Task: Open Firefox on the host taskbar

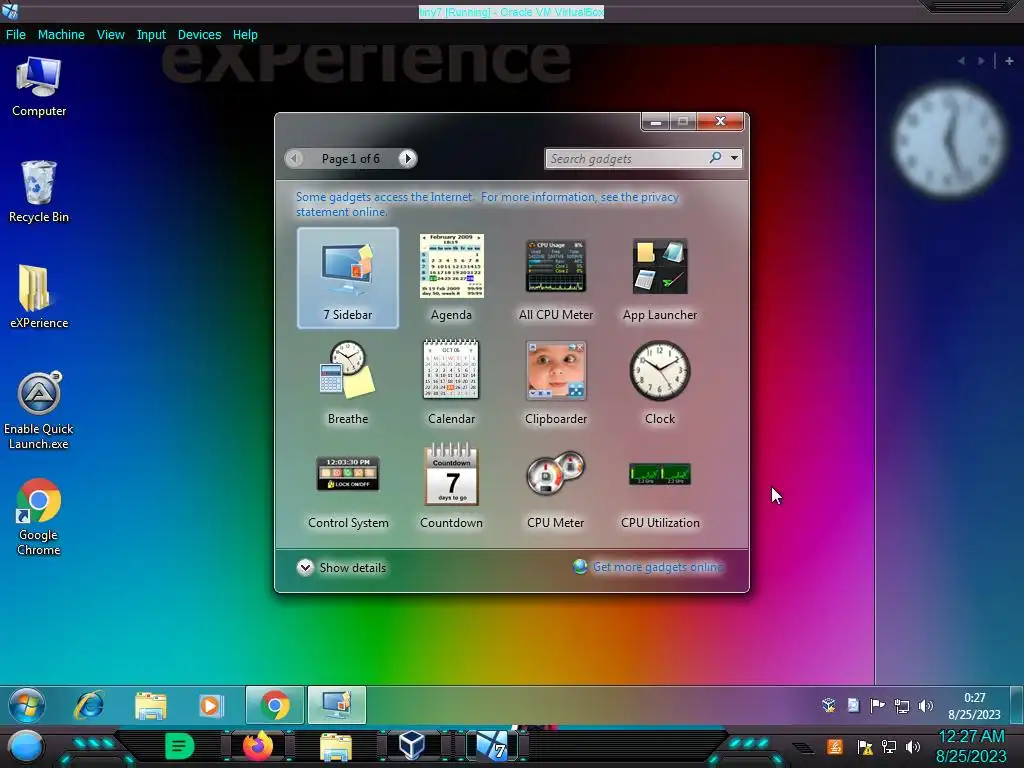Action: 257,746
